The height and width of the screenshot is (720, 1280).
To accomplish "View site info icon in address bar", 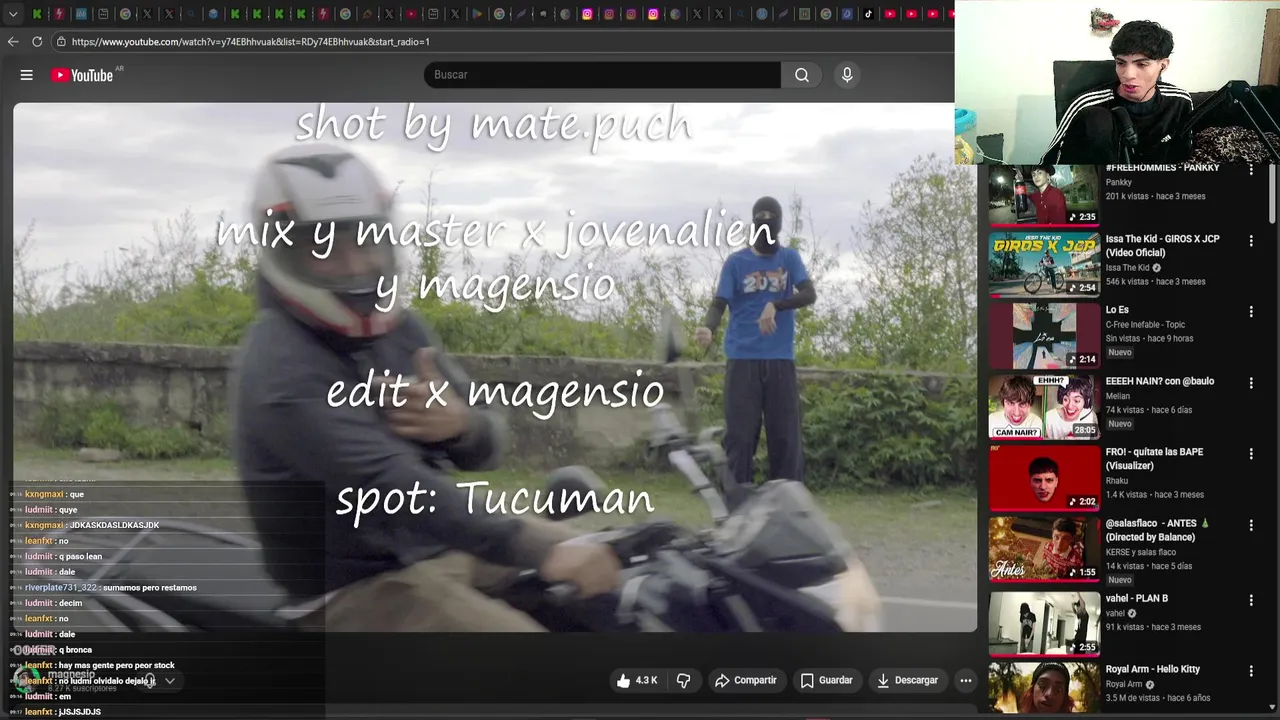I will pyautogui.click(x=61, y=41).
